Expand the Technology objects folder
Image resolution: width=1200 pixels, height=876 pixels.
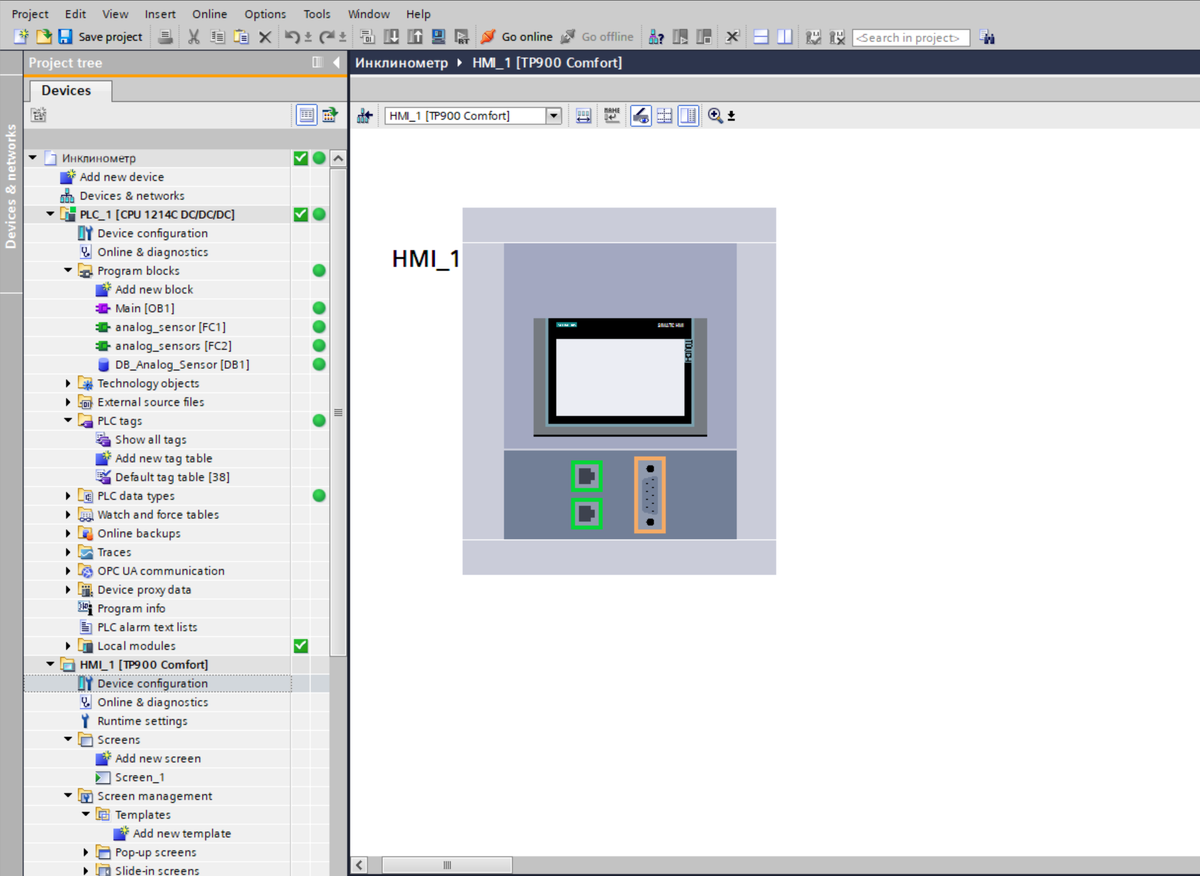click(68, 384)
